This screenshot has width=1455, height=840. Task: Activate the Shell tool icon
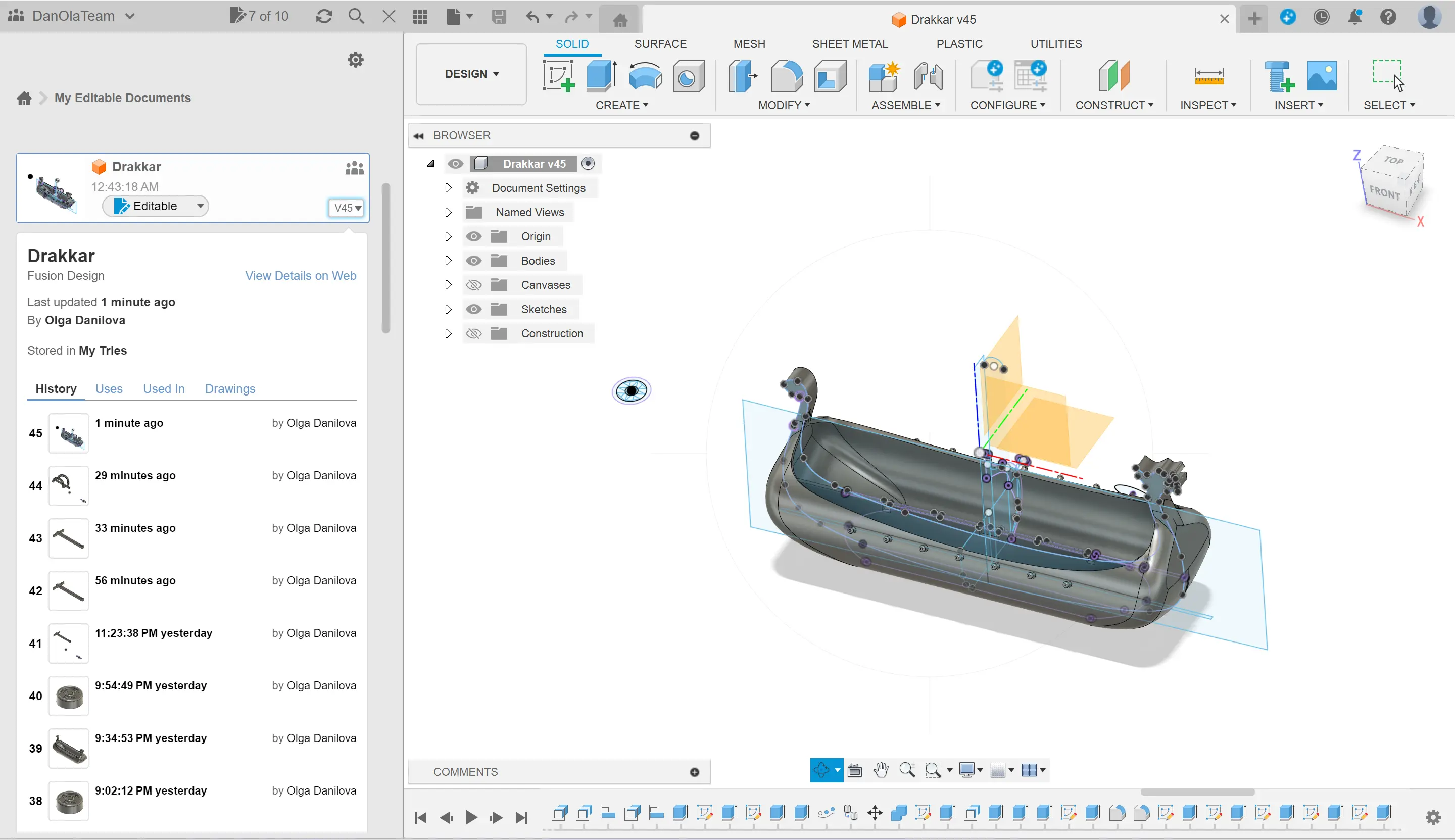[x=830, y=76]
